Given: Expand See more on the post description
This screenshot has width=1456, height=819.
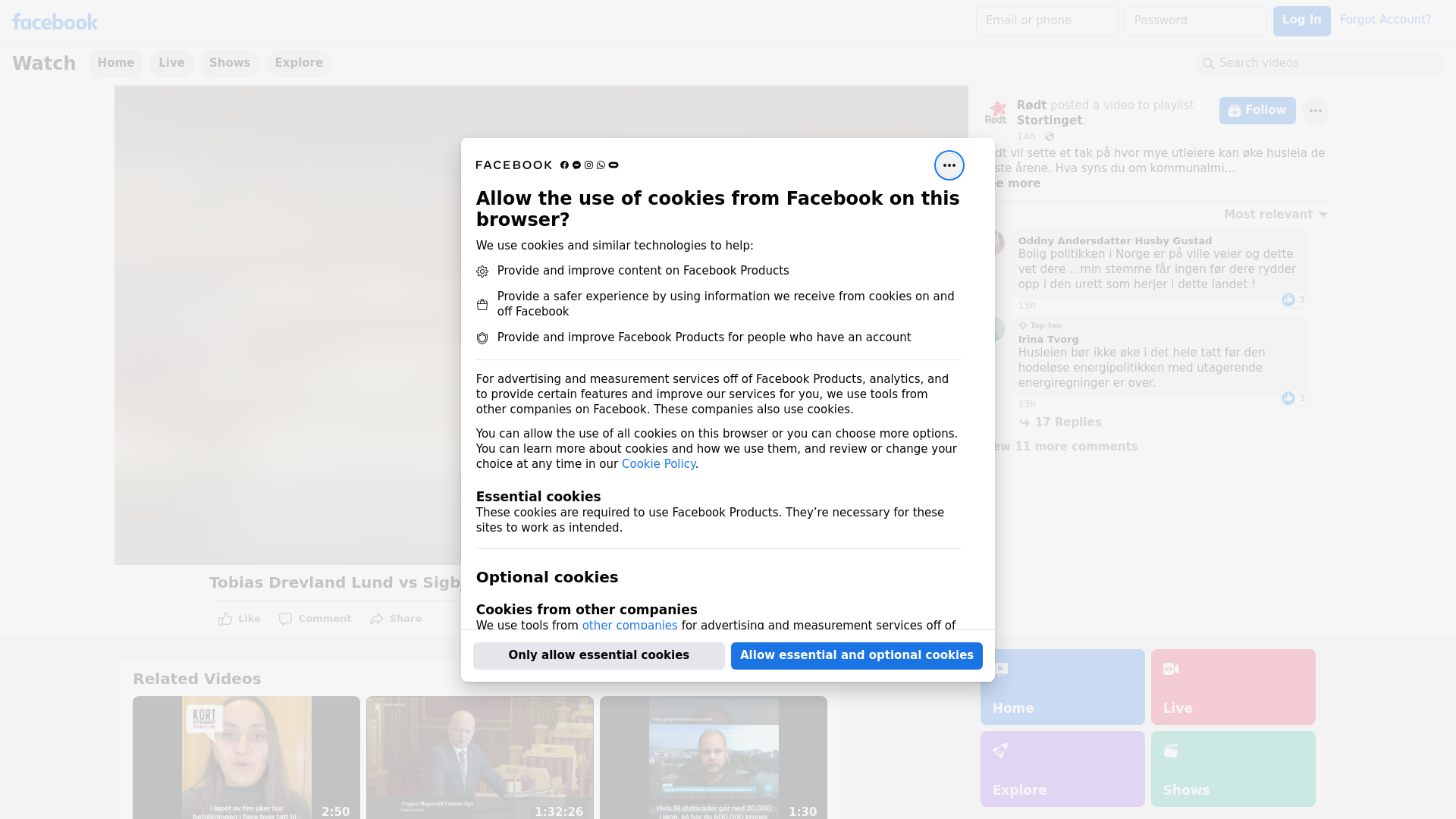Looking at the screenshot, I should [x=1018, y=184].
